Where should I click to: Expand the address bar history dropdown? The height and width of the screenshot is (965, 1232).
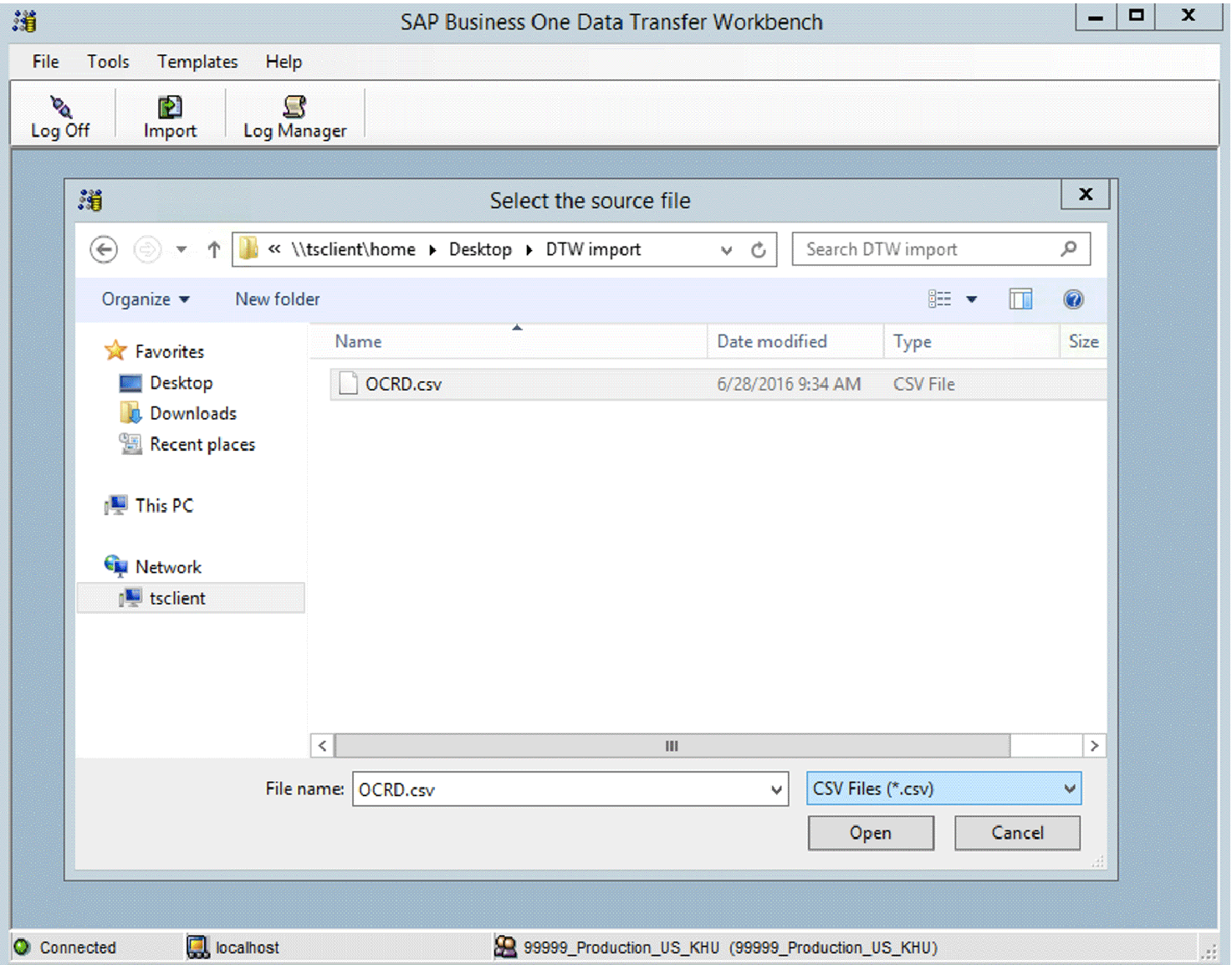coord(726,250)
